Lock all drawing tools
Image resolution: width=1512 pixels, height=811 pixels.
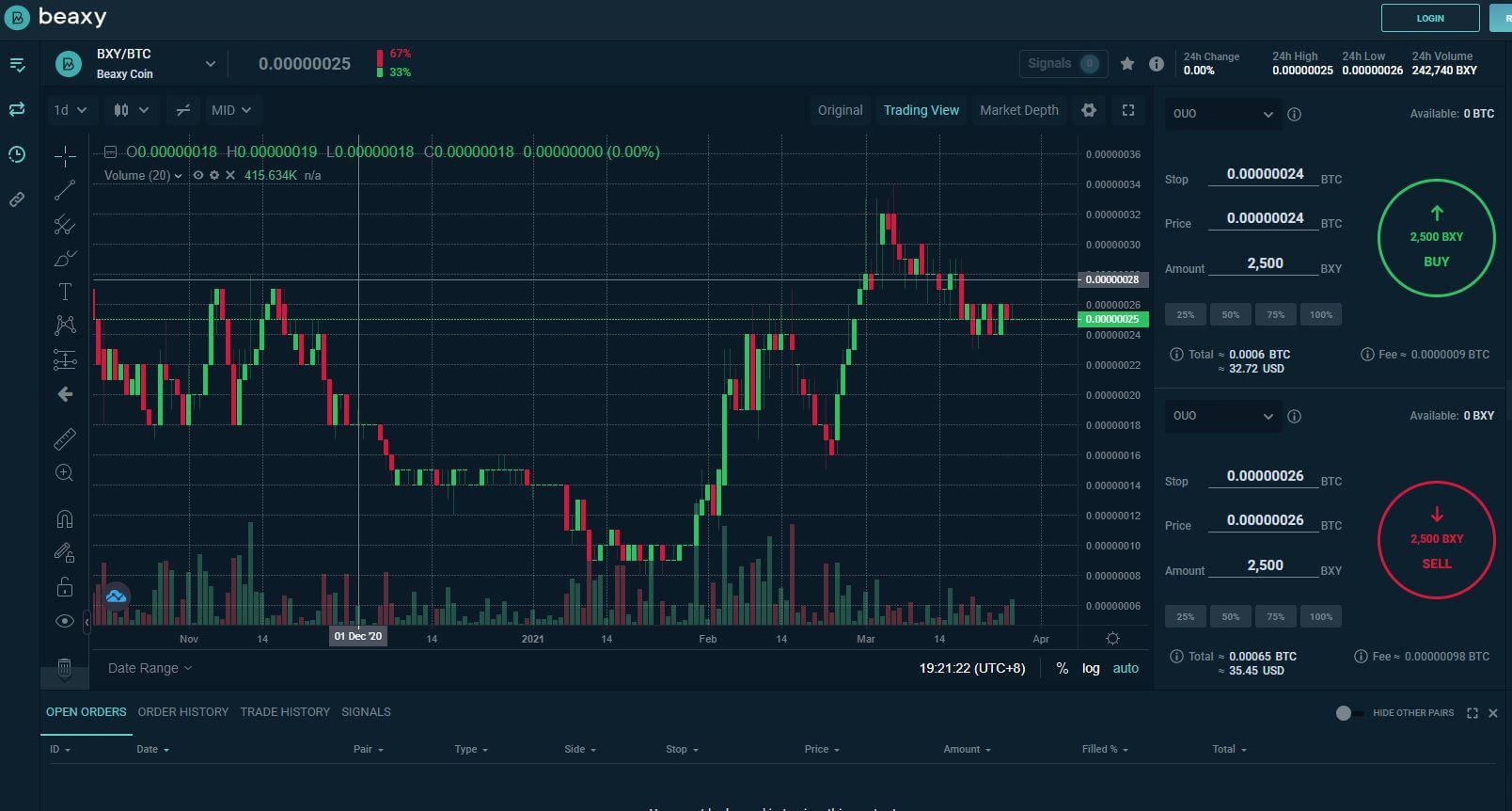click(x=65, y=587)
